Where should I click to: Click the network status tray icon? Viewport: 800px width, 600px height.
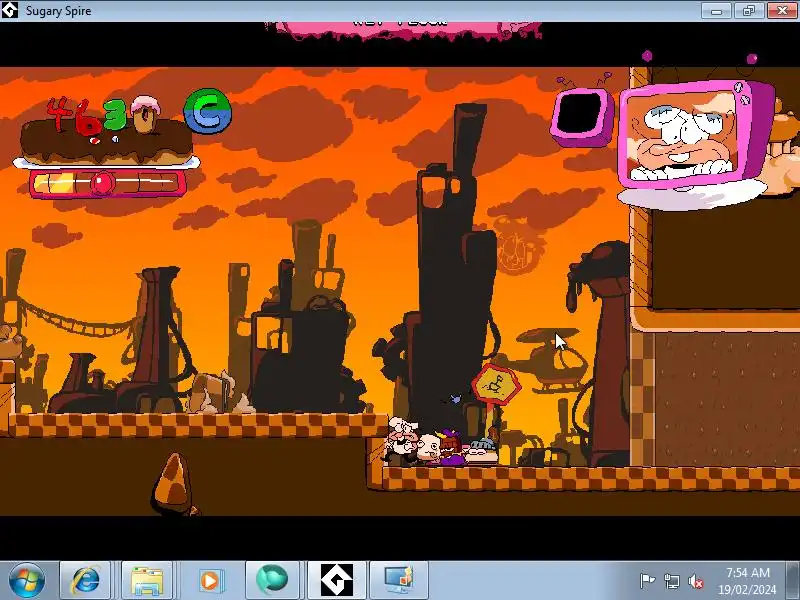(671, 581)
